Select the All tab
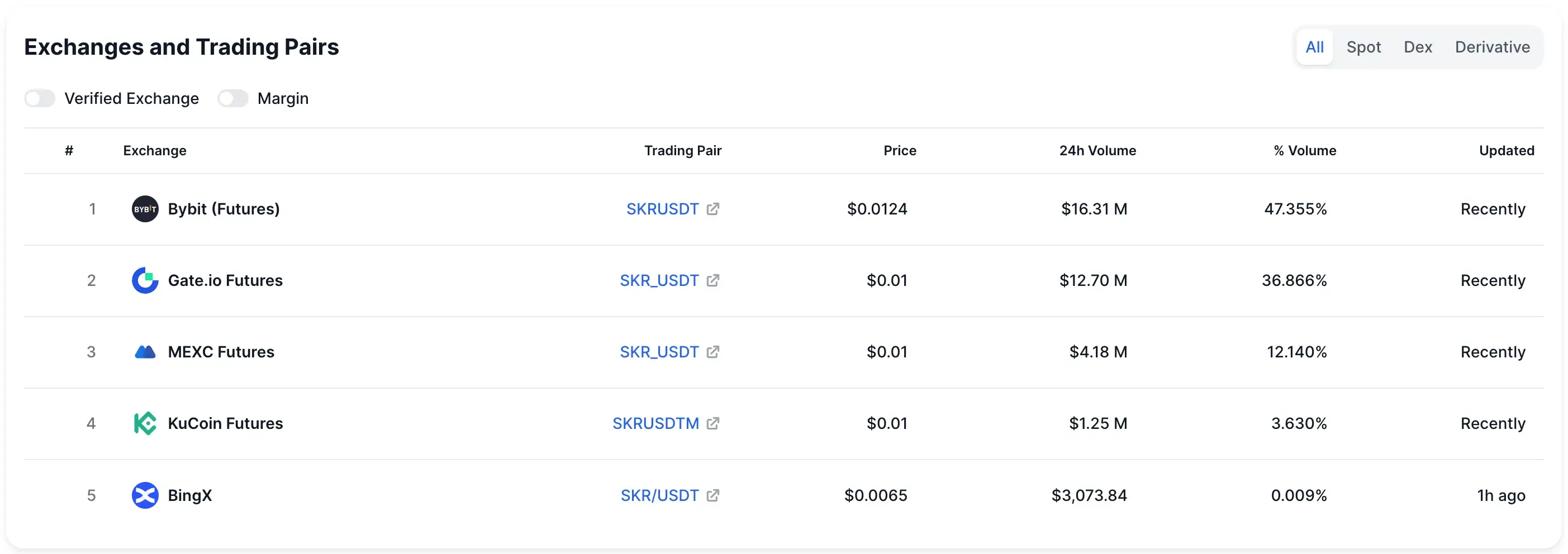This screenshot has width=1568, height=554. (1314, 47)
